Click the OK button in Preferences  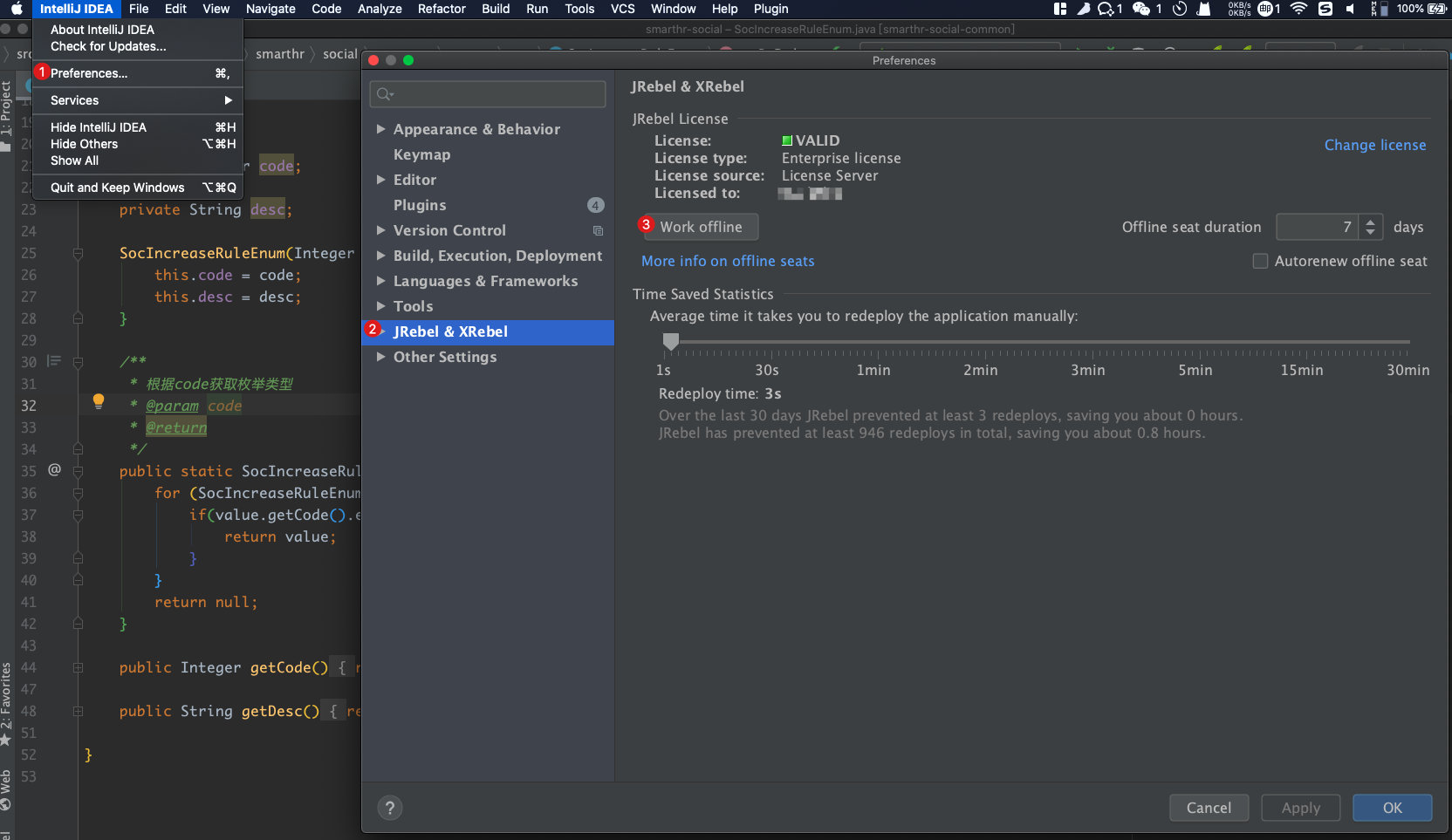click(x=1393, y=808)
